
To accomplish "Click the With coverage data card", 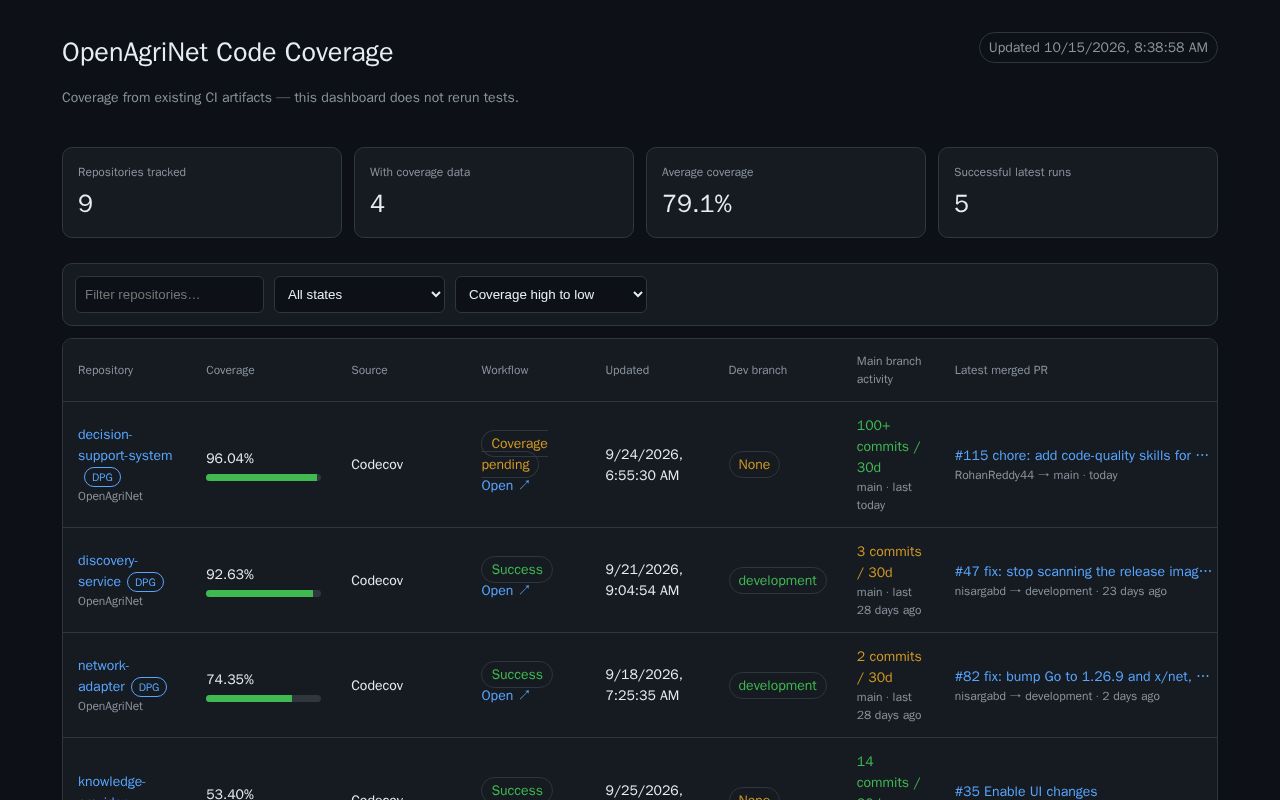I will coord(494,192).
